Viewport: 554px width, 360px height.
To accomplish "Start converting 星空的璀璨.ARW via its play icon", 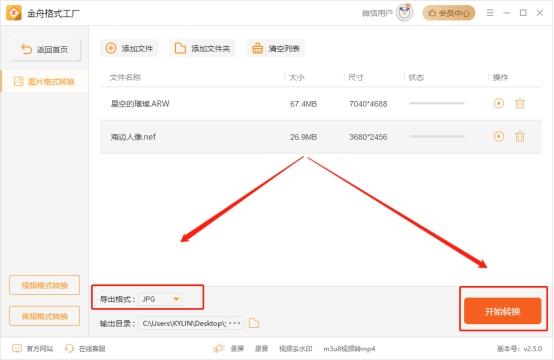I will 499,103.
